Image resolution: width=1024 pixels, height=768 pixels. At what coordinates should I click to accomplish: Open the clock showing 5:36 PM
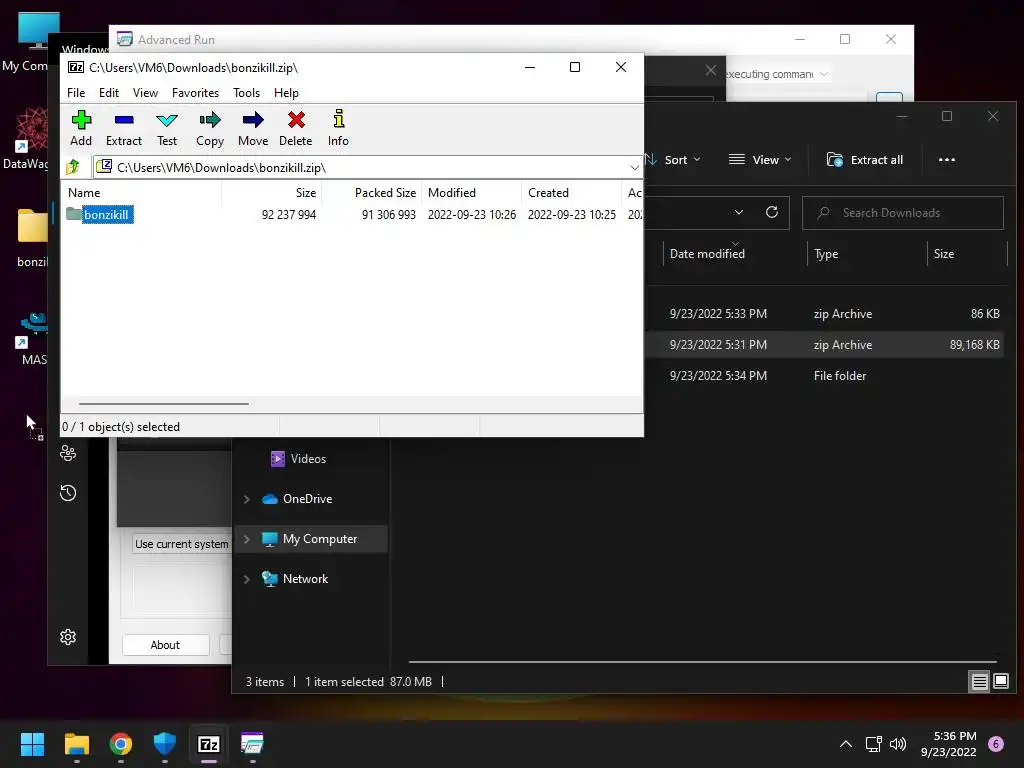tap(948, 744)
